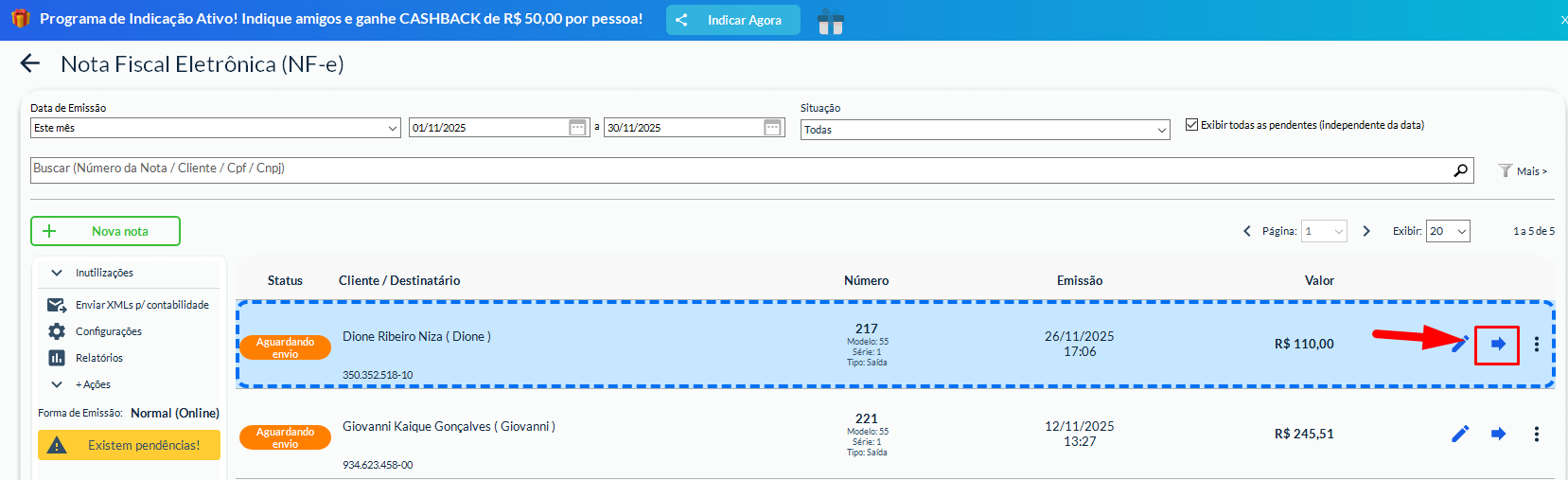Open the 'Este mês' date range dropdown
This screenshot has width=1568, height=480.
coord(215,128)
